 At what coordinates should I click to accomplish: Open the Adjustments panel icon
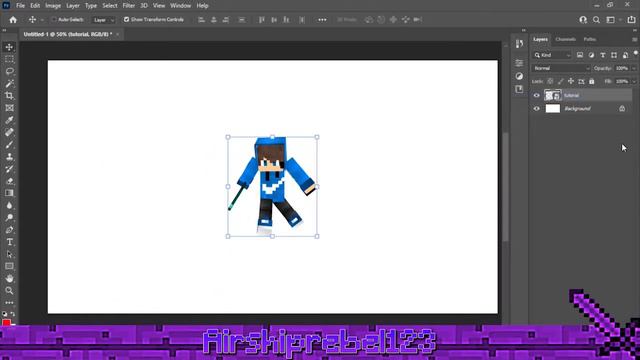click(x=519, y=76)
